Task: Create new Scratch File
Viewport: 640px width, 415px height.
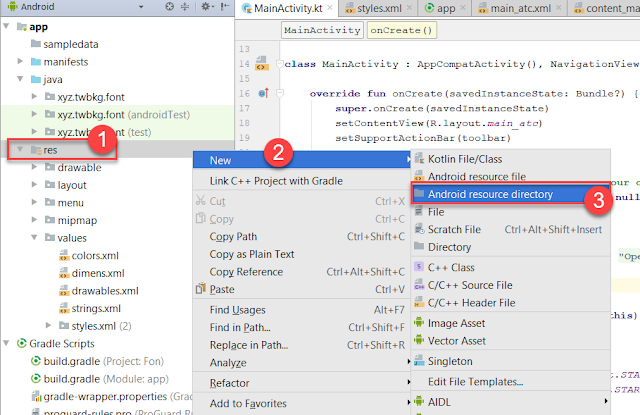Action: coord(511,229)
